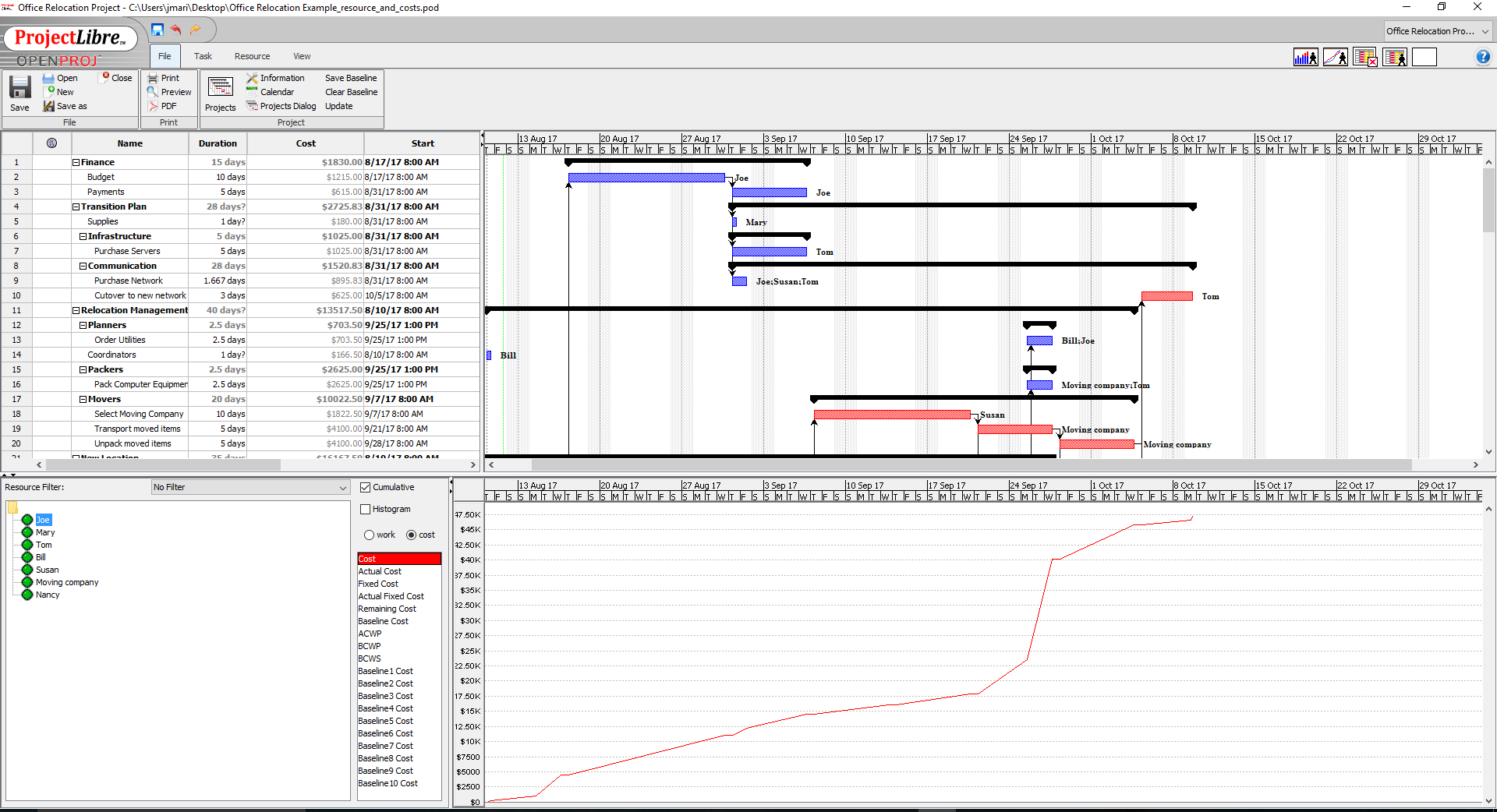Click Save Baseline
Image resolution: width=1497 pixels, height=812 pixels.
[351, 78]
